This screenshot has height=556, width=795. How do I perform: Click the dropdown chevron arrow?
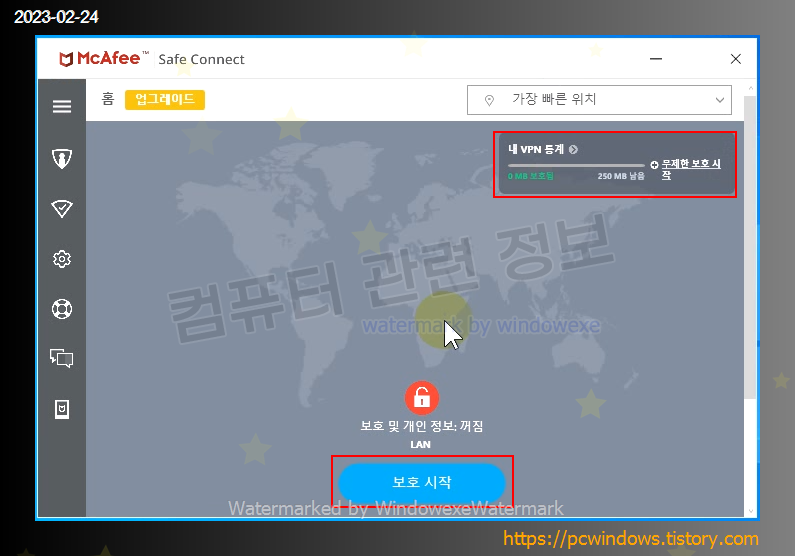tap(719, 100)
